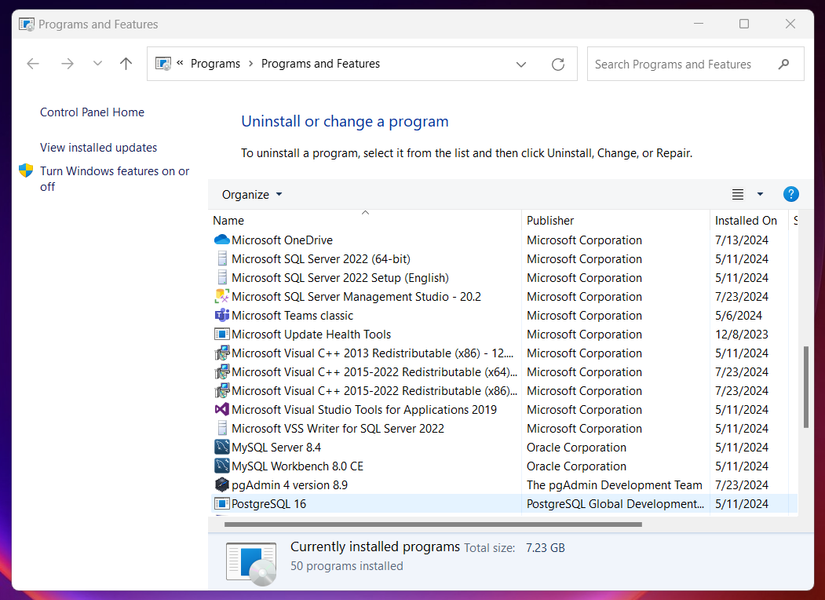Image resolution: width=825 pixels, height=600 pixels.
Task: Click the PostgreSQL 16 elephant icon
Action: (x=222, y=504)
